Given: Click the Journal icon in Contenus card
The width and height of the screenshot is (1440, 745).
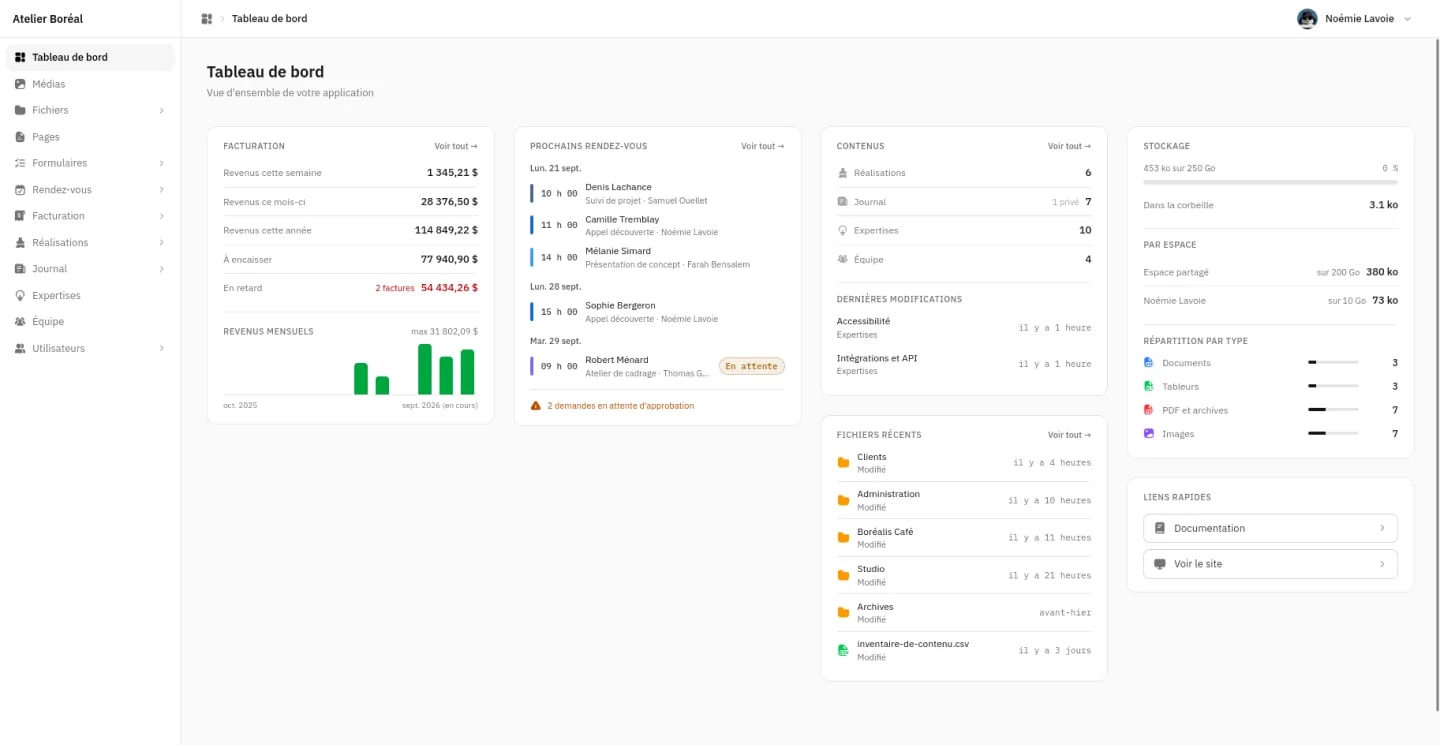Looking at the screenshot, I should click(x=842, y=202).
